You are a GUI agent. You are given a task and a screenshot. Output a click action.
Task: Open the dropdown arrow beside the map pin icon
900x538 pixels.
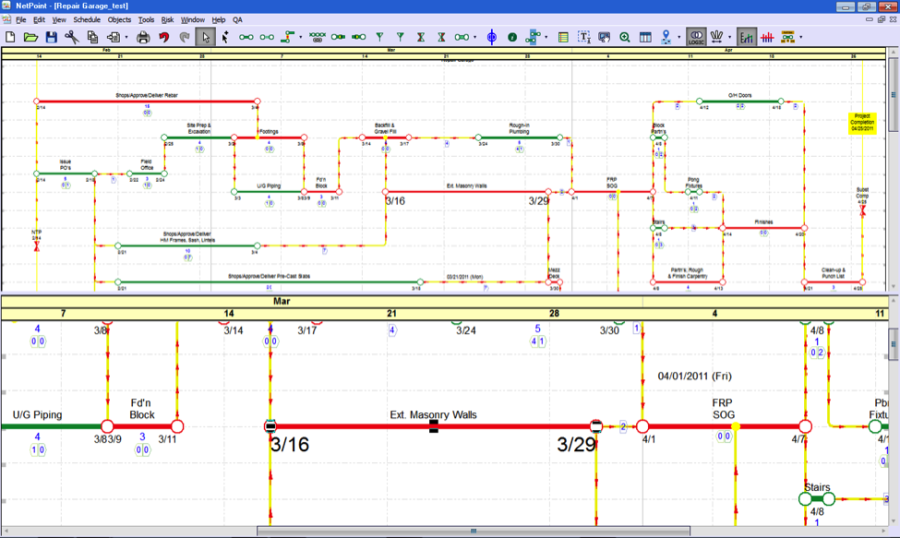(x=679, y=38)
